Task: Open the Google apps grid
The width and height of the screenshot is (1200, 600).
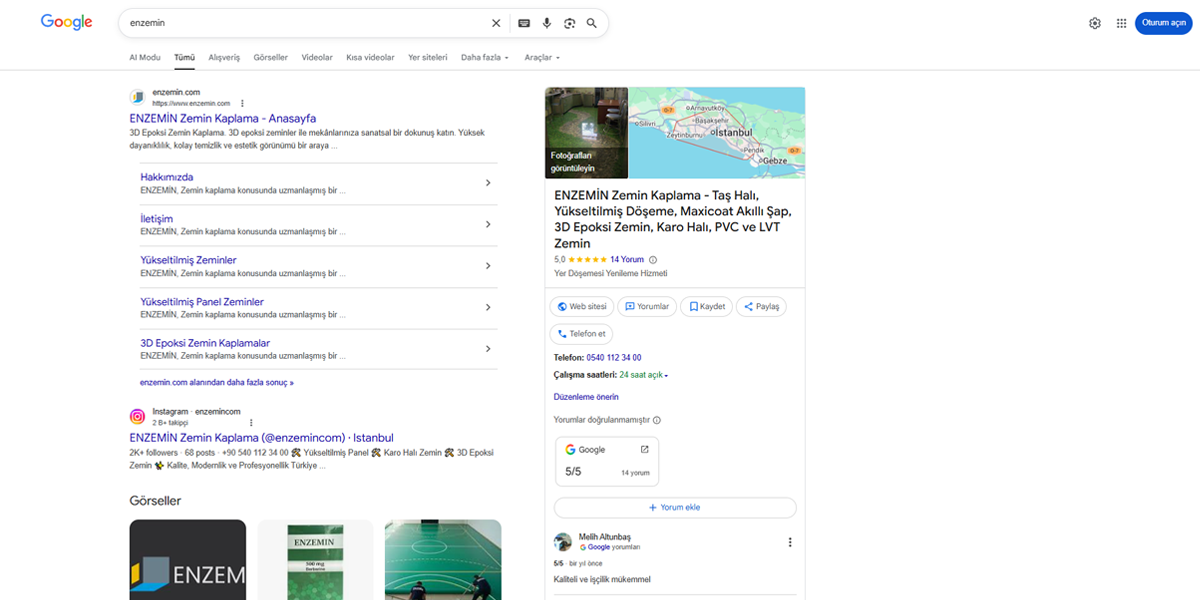Action: 1121,22
